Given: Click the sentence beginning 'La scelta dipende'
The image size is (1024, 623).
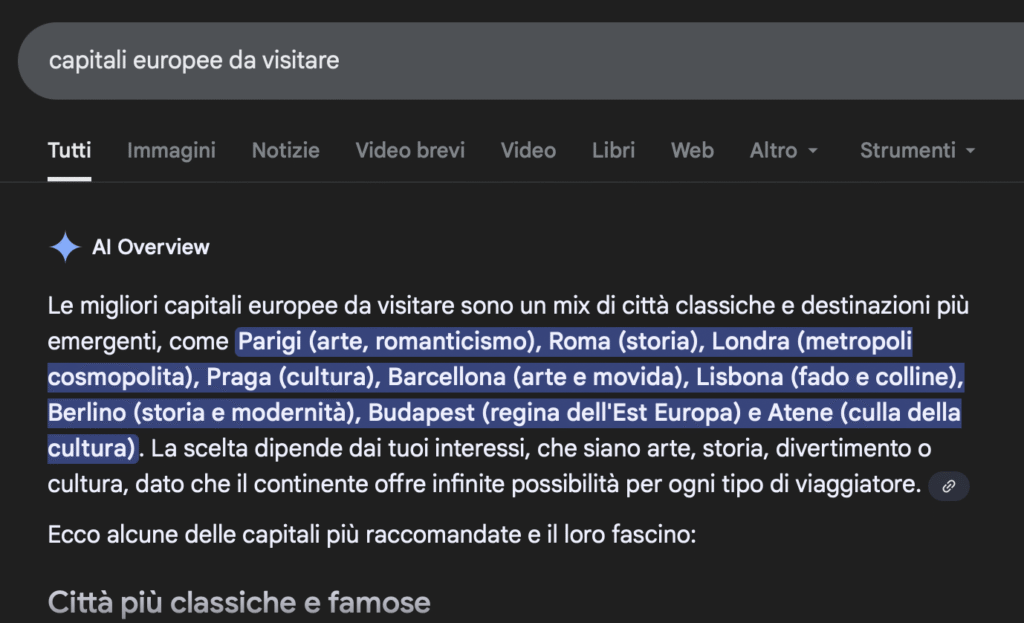Looking at the screenshot, I should (400, 447).
